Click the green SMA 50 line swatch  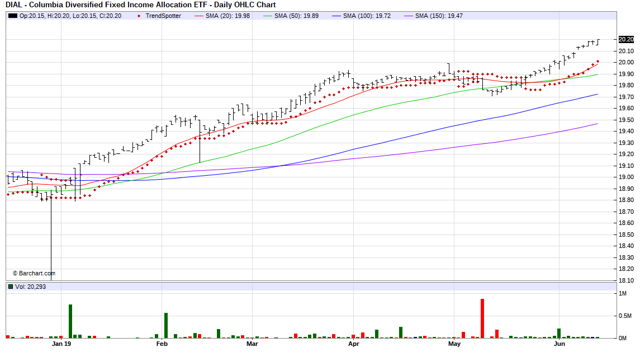268,16
